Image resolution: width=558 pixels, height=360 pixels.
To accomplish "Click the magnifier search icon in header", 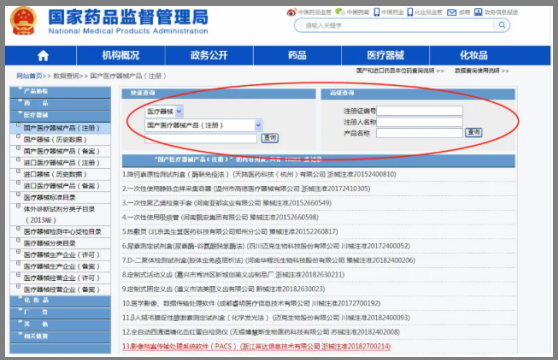I will click(x=502, y=25).
